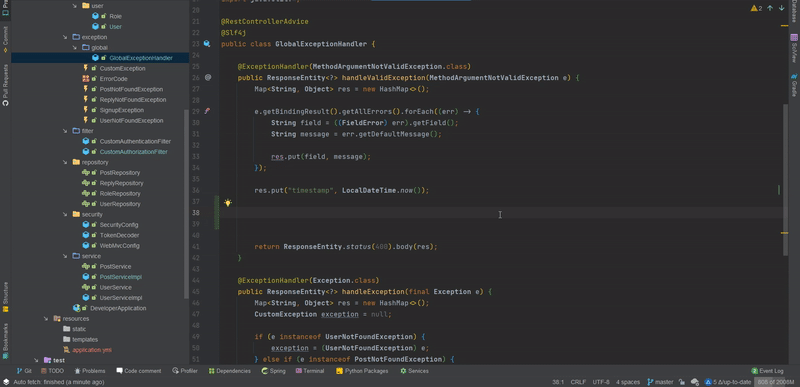Go to next highlighted error arrow
This screenshot has width=800, height=387.
click(781, 8)
